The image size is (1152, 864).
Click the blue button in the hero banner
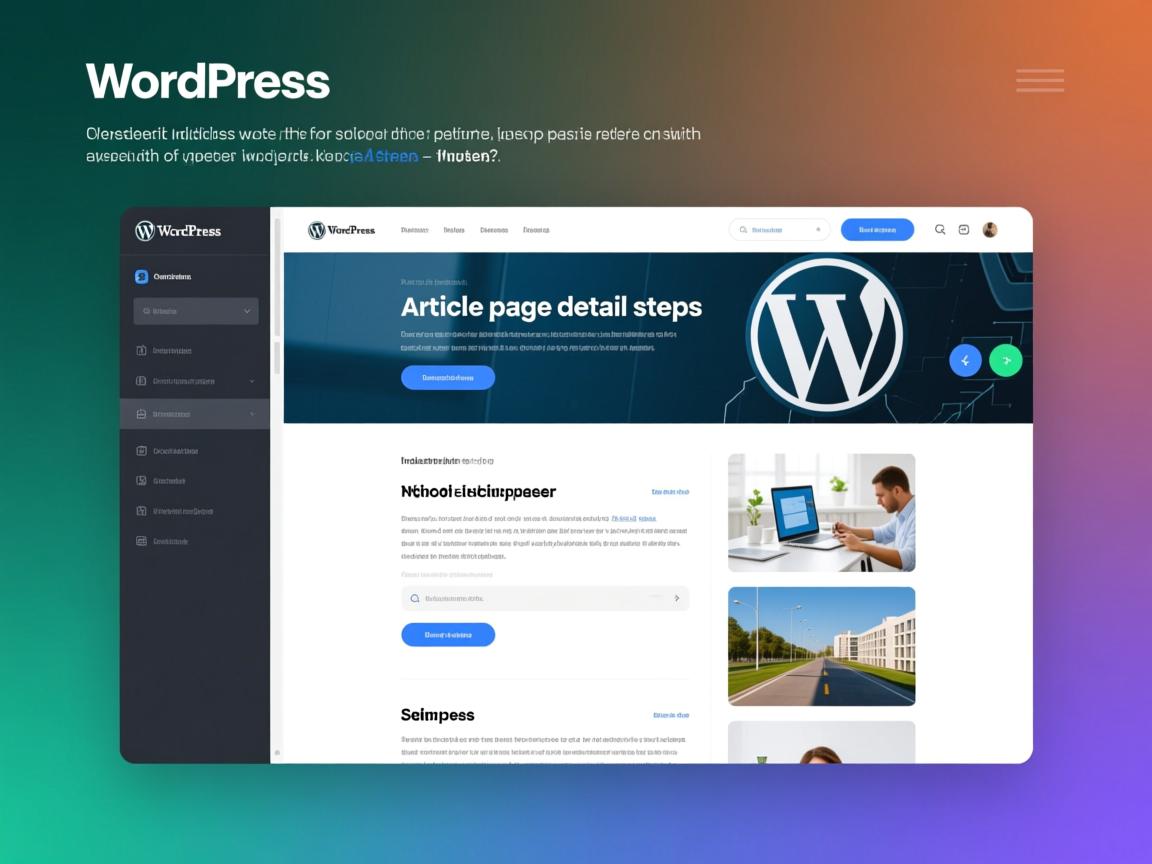pyautogui.click(x=448, y=377)
